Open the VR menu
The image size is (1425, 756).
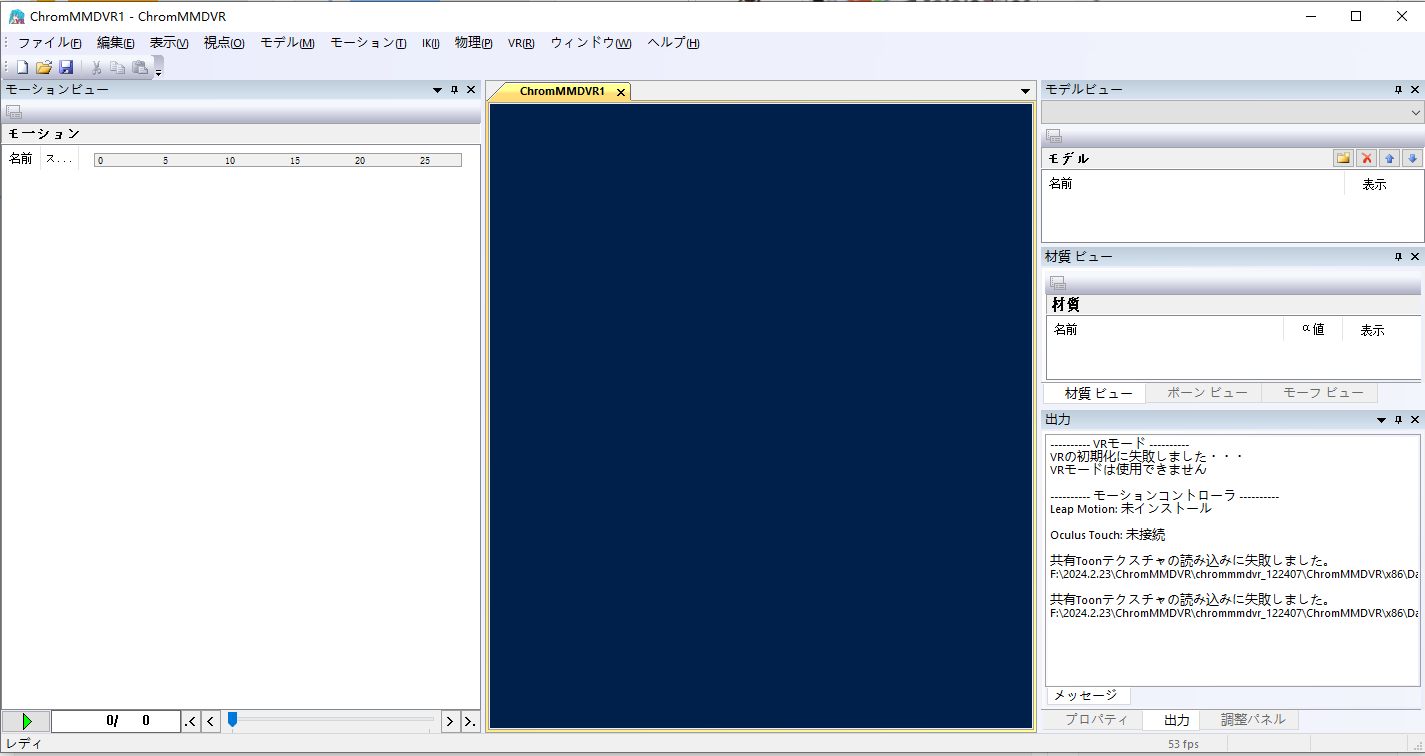(521, 43)
